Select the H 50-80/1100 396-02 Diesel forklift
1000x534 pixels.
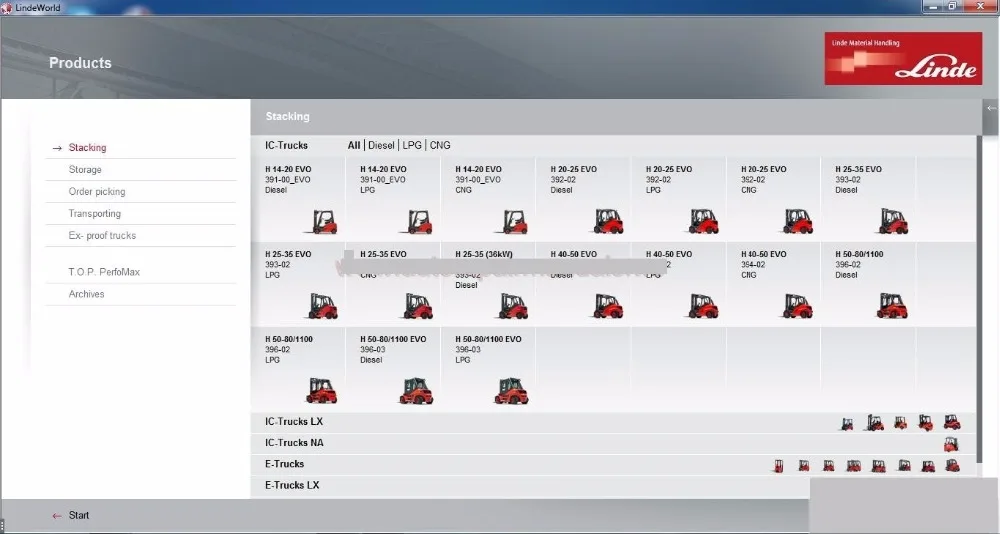pos(868,285)
